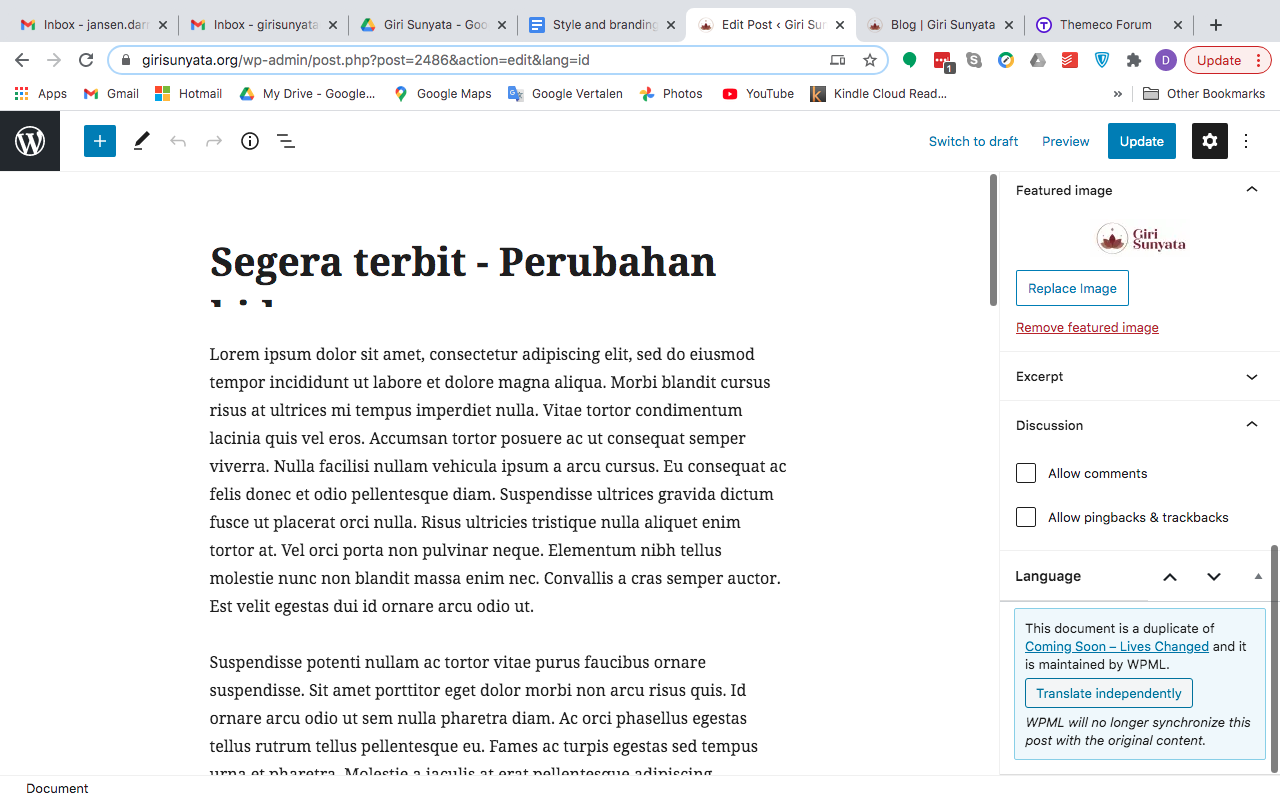Open the purple D profile avatar
Viewport: 1280px width, 800px height.
pyautogui.click(x=1166, y=60)
